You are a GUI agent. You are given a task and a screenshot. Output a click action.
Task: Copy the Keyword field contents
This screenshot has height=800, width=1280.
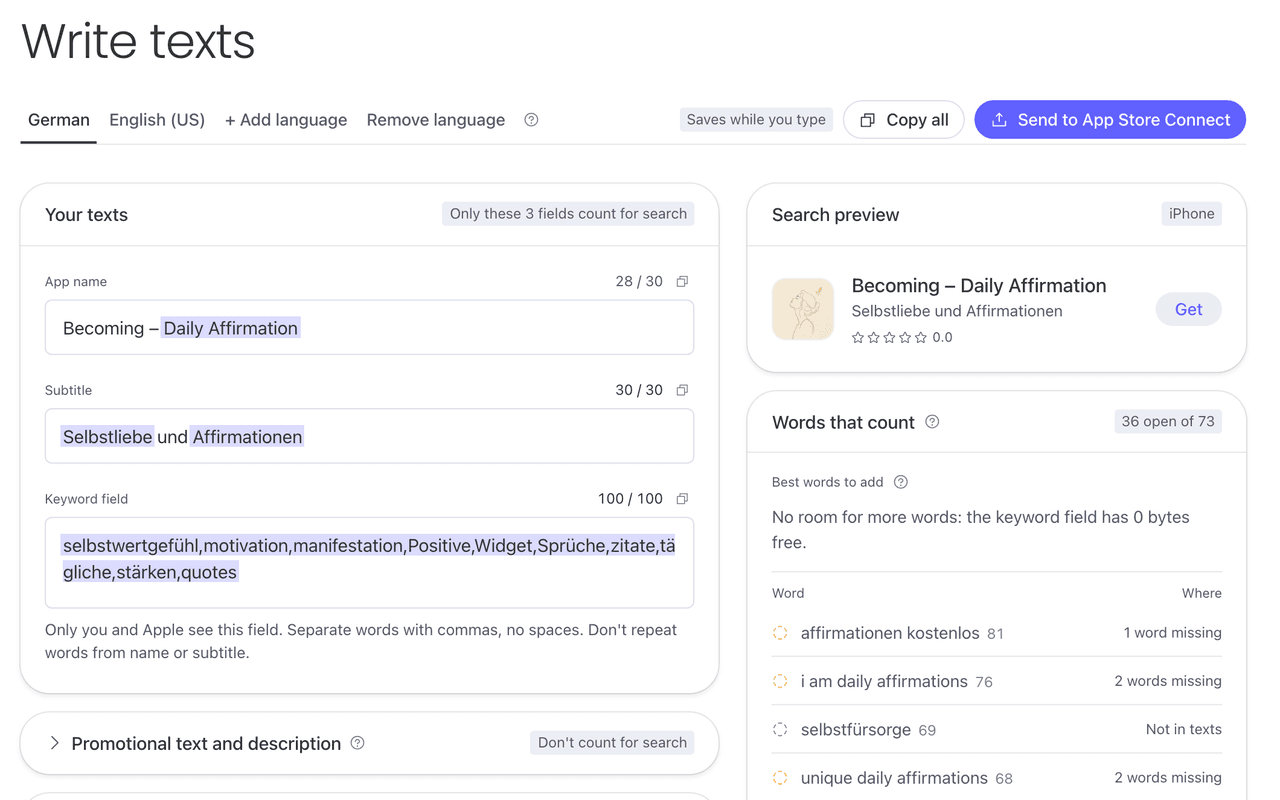coord(682,499)
